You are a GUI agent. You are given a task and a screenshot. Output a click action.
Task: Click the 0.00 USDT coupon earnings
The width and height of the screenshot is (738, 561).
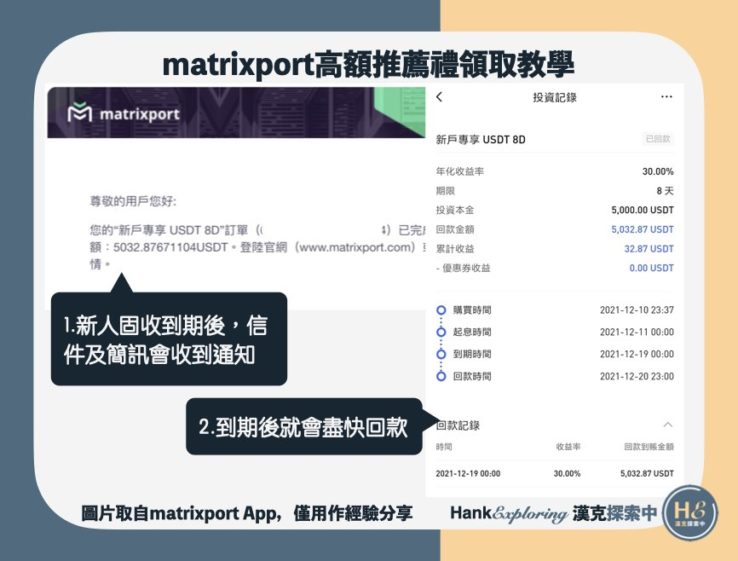[651, 268]
